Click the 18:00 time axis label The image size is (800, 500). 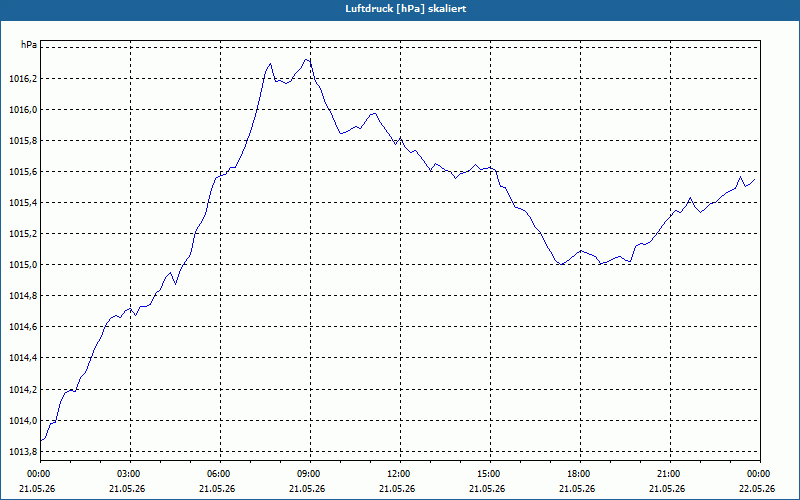tap(580, 474)
